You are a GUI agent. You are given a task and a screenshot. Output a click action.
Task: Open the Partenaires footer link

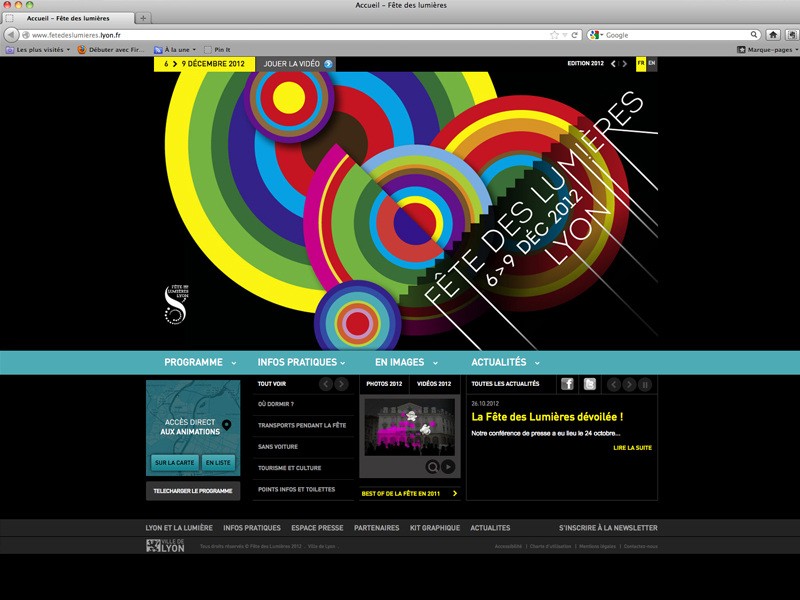click(x=377, y=528)
